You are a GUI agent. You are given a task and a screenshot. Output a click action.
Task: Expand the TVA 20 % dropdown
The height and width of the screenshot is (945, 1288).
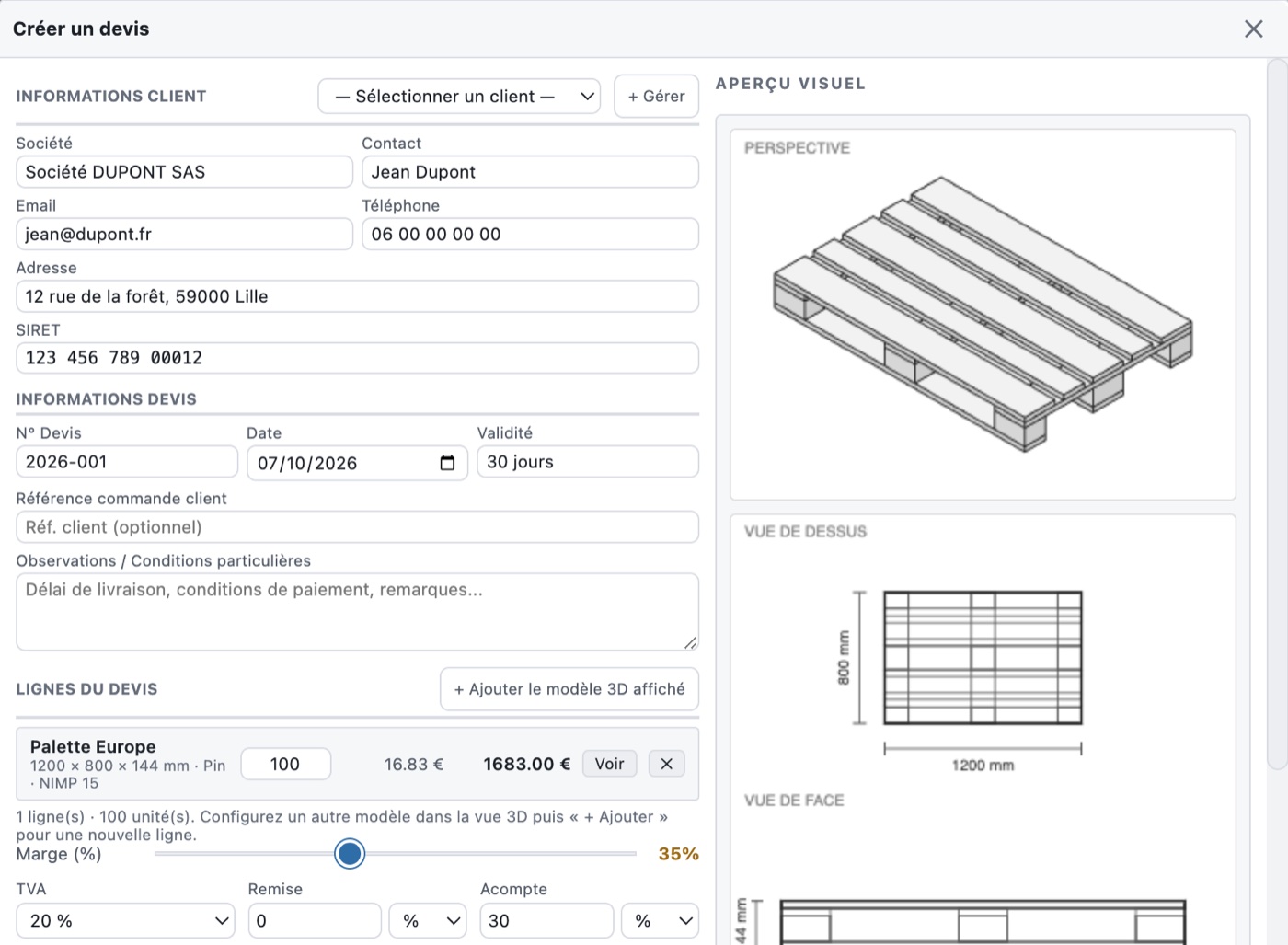[x=125, y=920]
